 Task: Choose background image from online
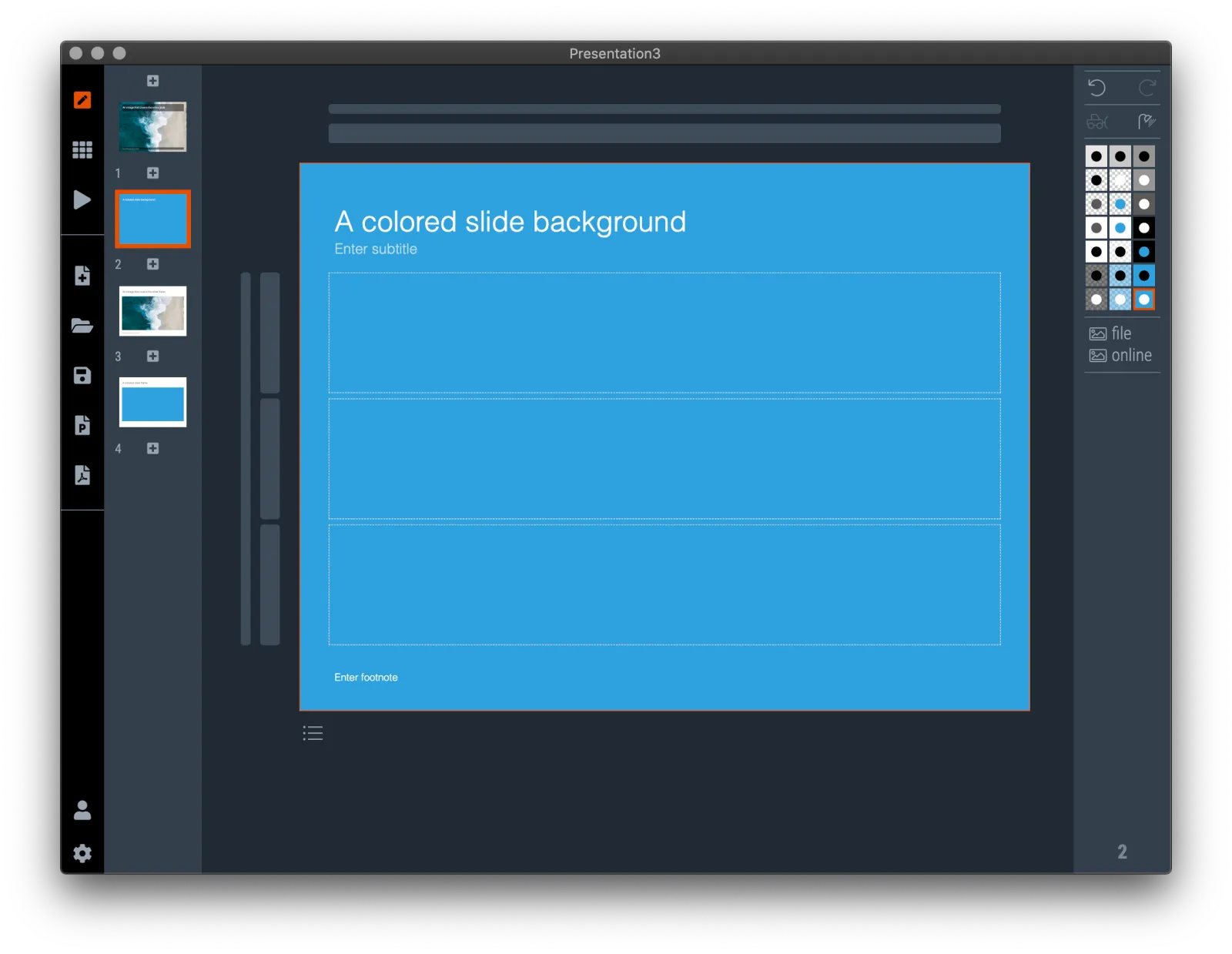tap(1120, 355)
